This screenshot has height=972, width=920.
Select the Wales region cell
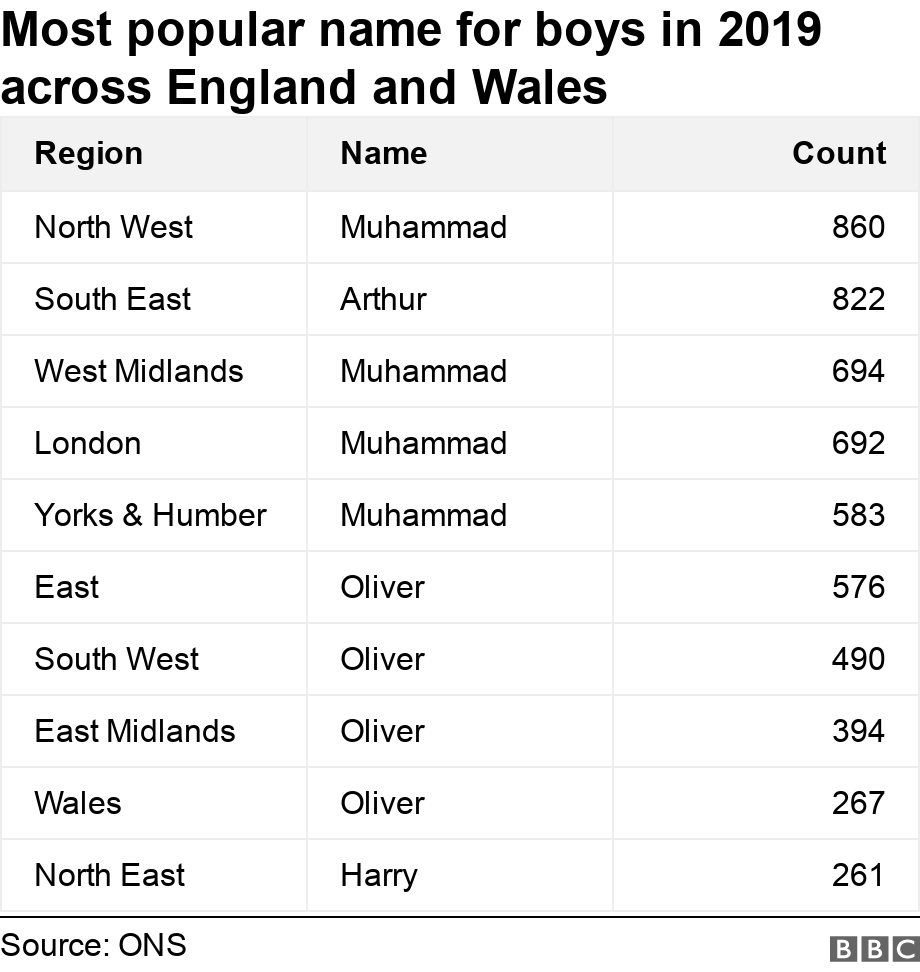(78, 803)
